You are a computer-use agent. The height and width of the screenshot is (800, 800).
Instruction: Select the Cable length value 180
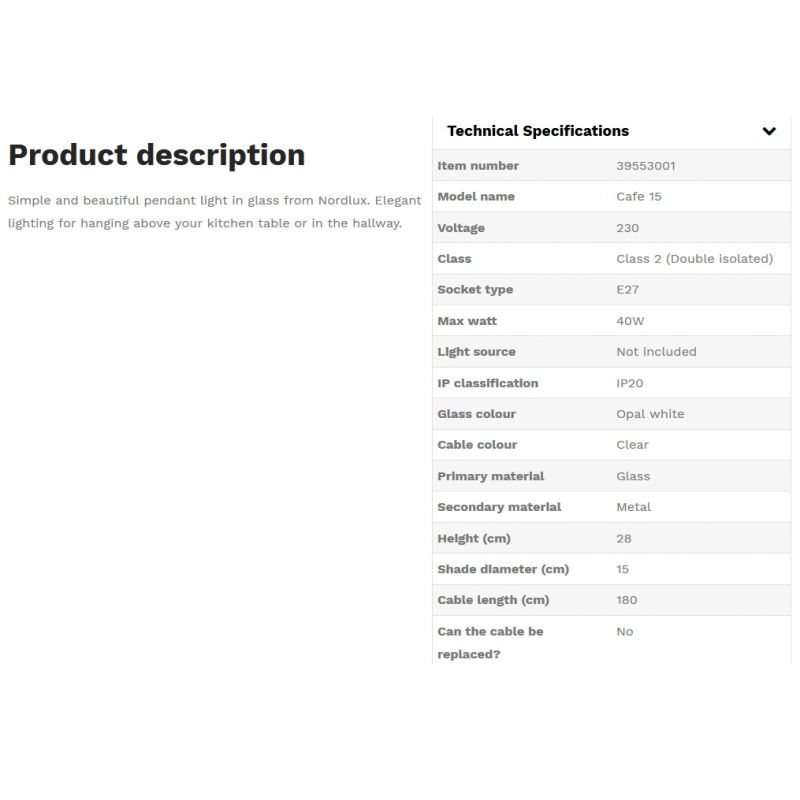[x=627, y=600]
